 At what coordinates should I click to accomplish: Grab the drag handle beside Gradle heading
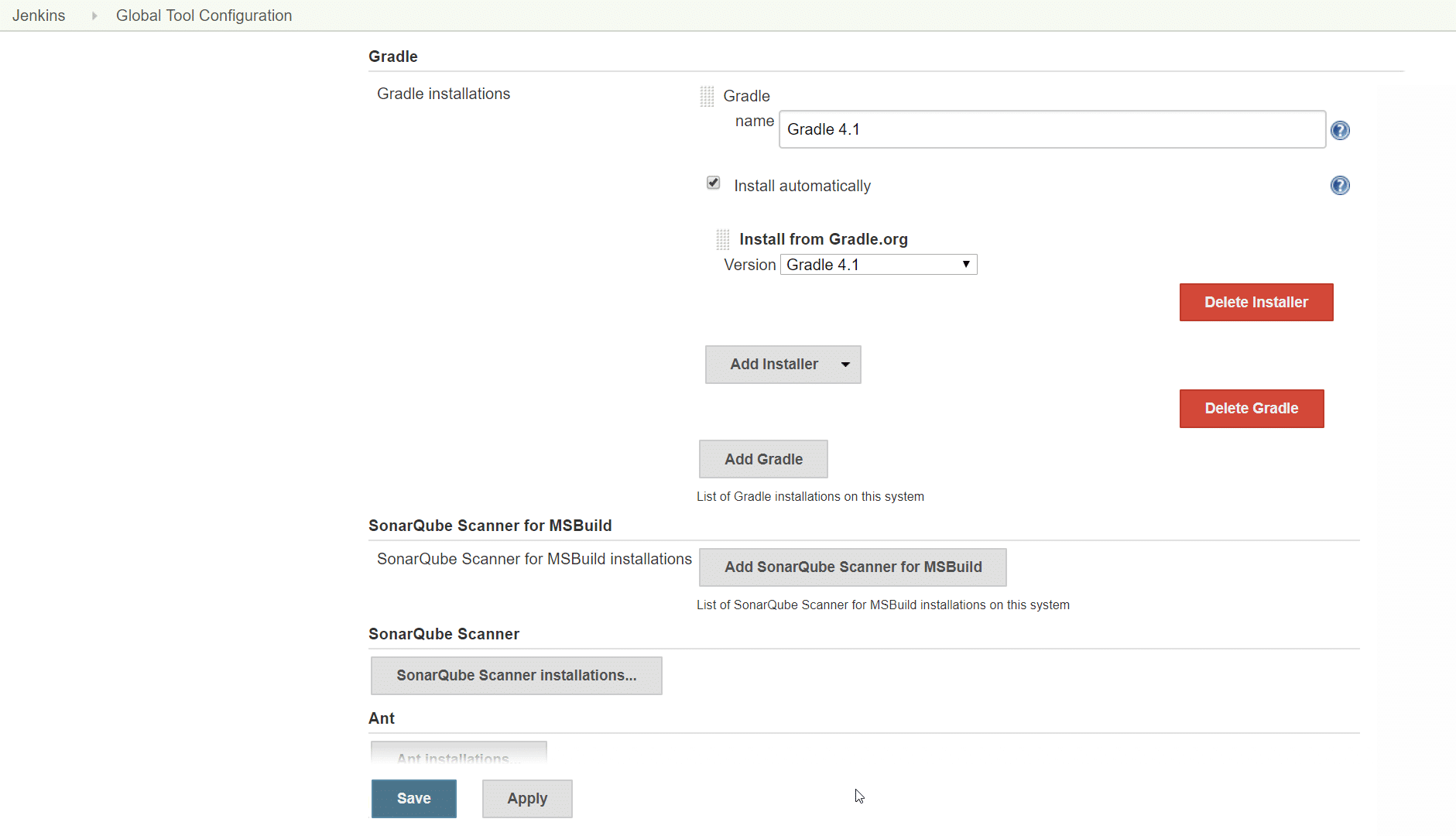(x=707, y=97)
